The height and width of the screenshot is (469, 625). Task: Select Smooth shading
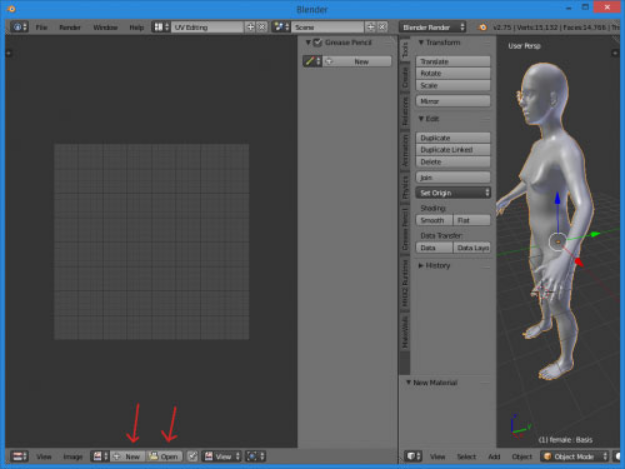[x=434, y=220]
